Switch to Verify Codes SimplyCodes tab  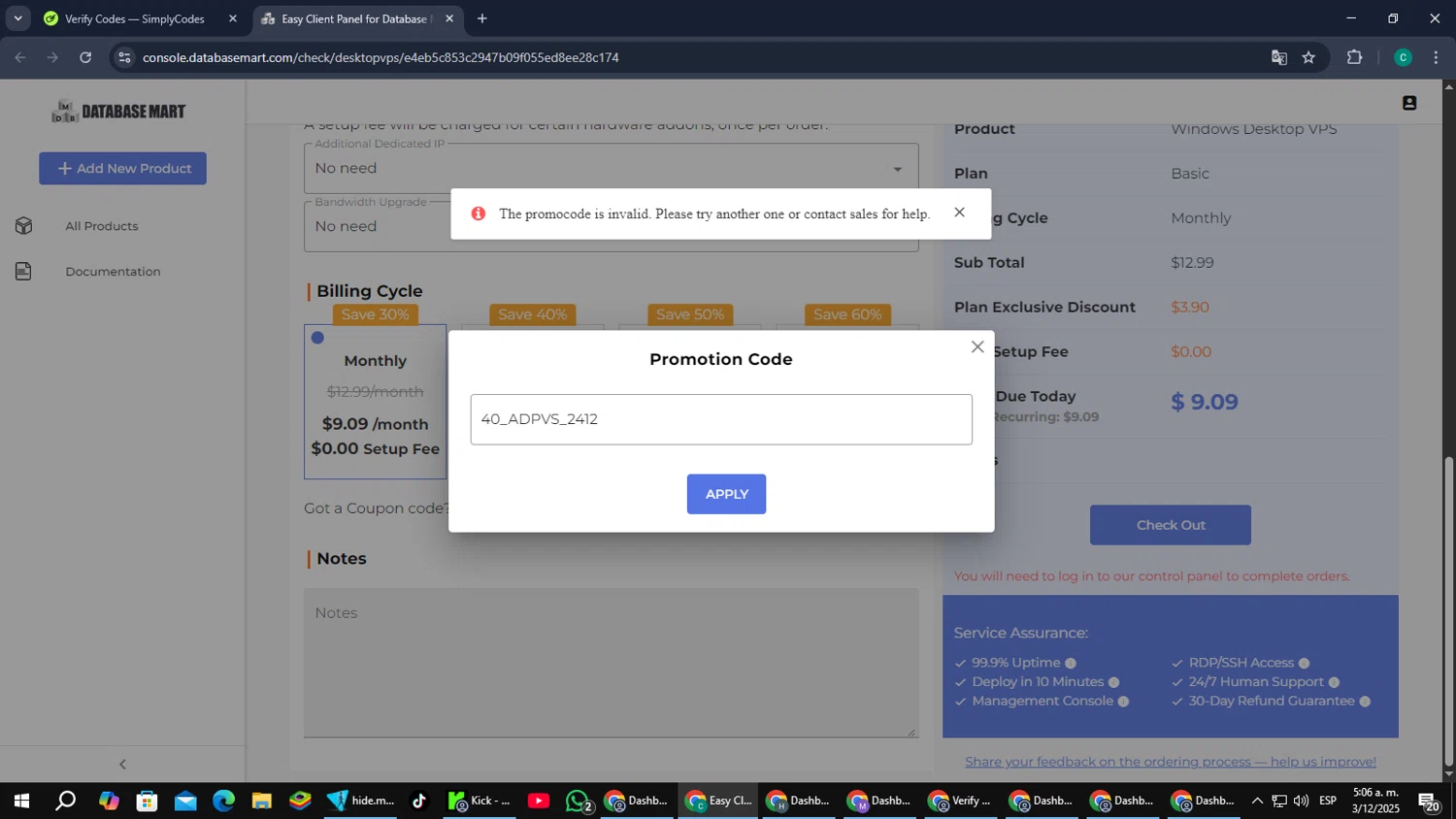(134, 18)
